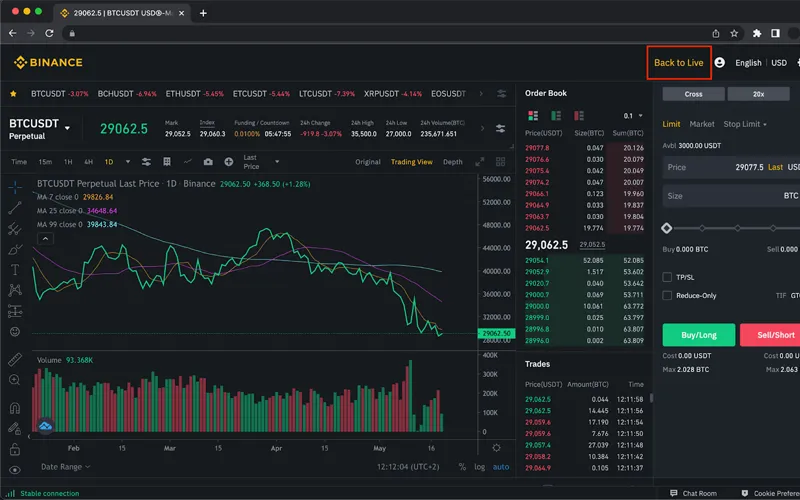The width and height of the screenshot is (800, 500).
Task: Select the 15m interval
Action: 45,162
